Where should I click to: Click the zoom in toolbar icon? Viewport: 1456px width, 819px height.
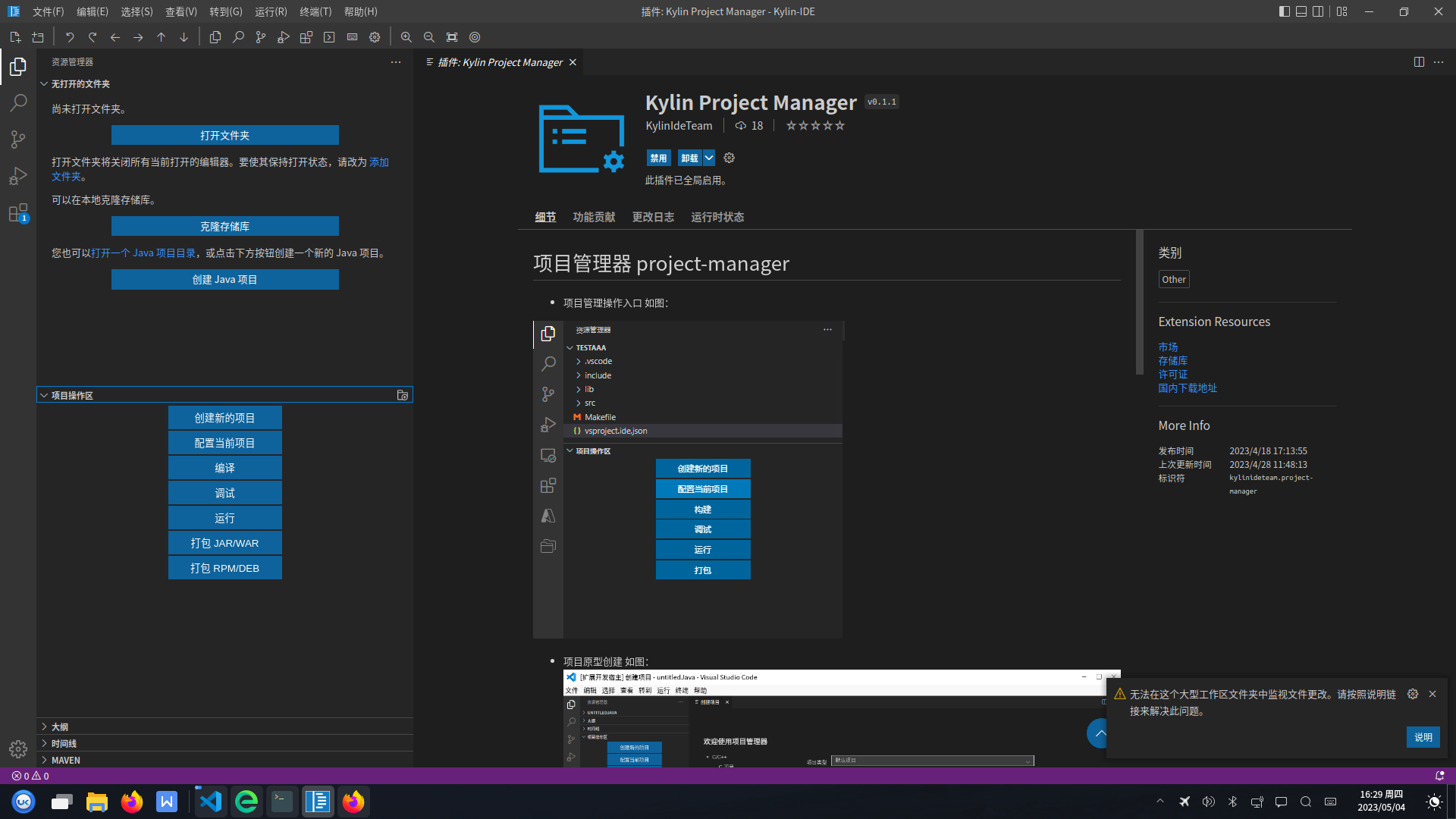[406, 37]
